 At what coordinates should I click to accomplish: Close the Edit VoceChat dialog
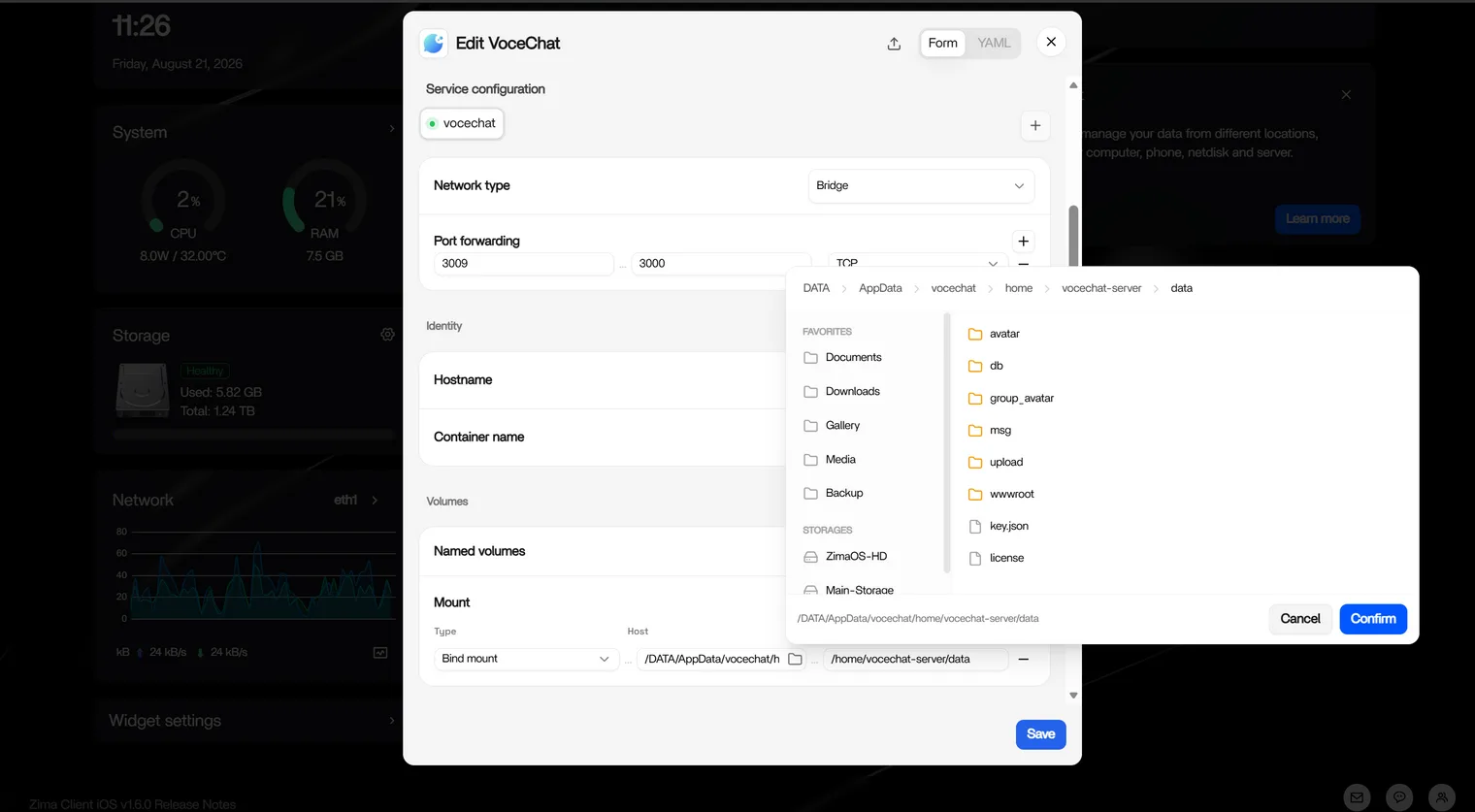coord(1051,42)
